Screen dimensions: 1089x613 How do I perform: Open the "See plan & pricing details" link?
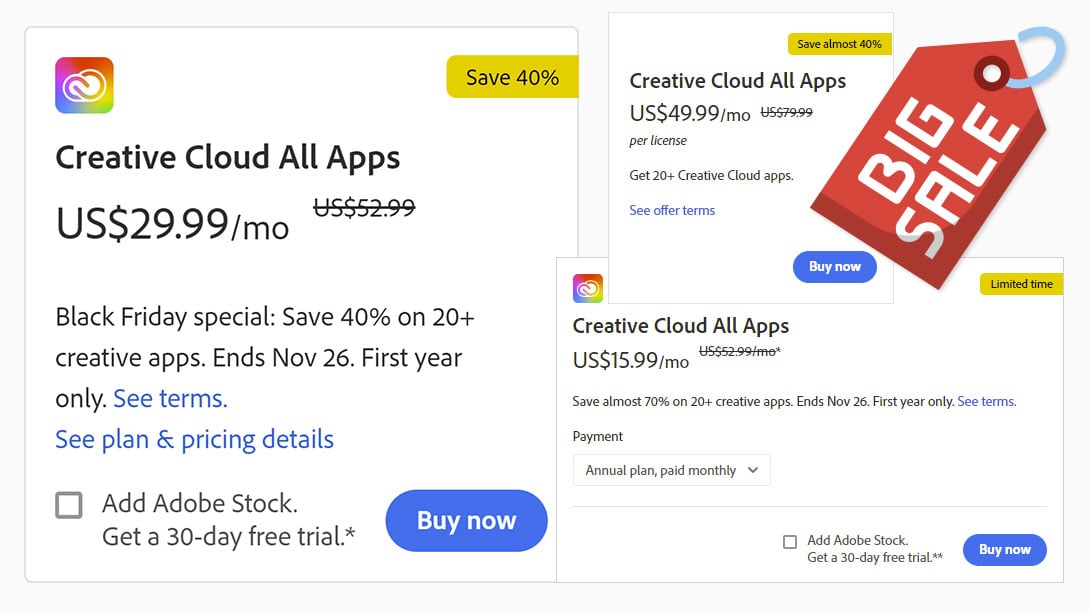tap(194, 439)
